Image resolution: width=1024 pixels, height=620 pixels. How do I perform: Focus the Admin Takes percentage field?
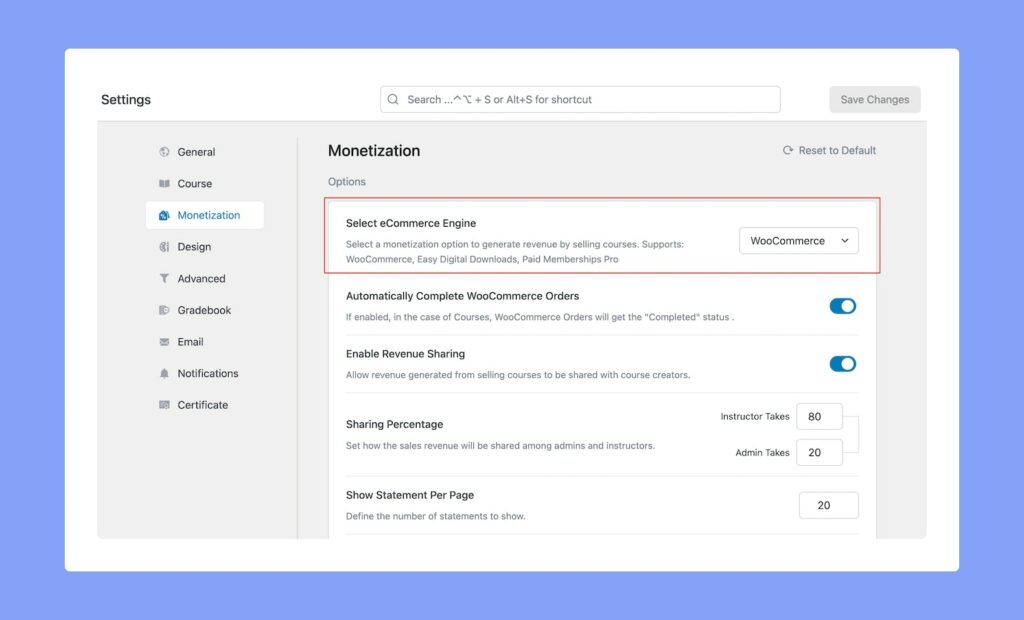click(x=819, y=453)
